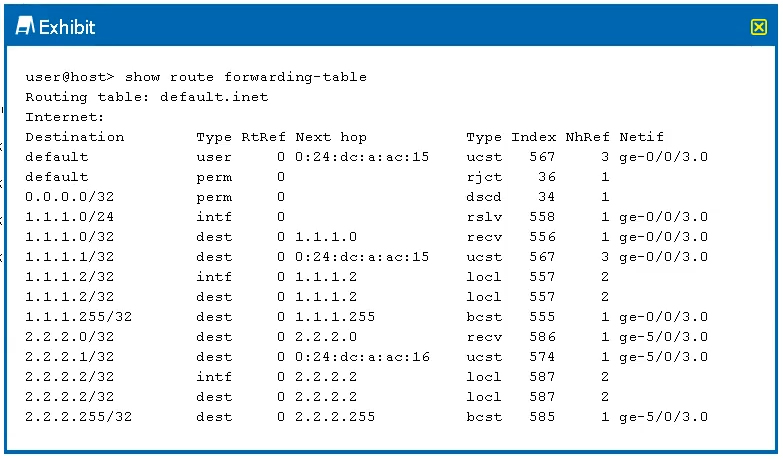The height and width of the screenshot is (460, 783).
Task: Click index value 574
Action: [542, 357]
